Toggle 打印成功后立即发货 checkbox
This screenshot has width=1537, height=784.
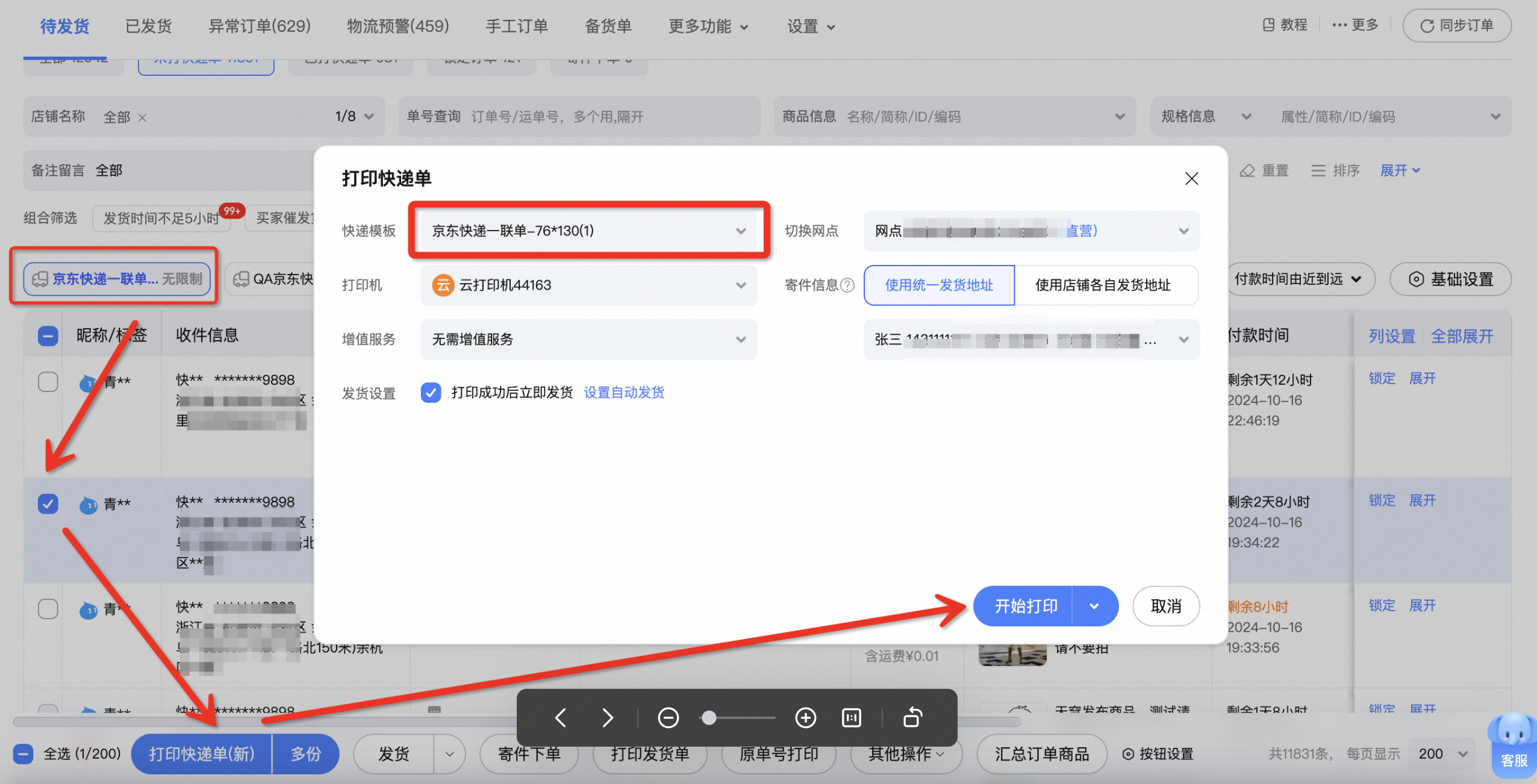click(431, 393)
